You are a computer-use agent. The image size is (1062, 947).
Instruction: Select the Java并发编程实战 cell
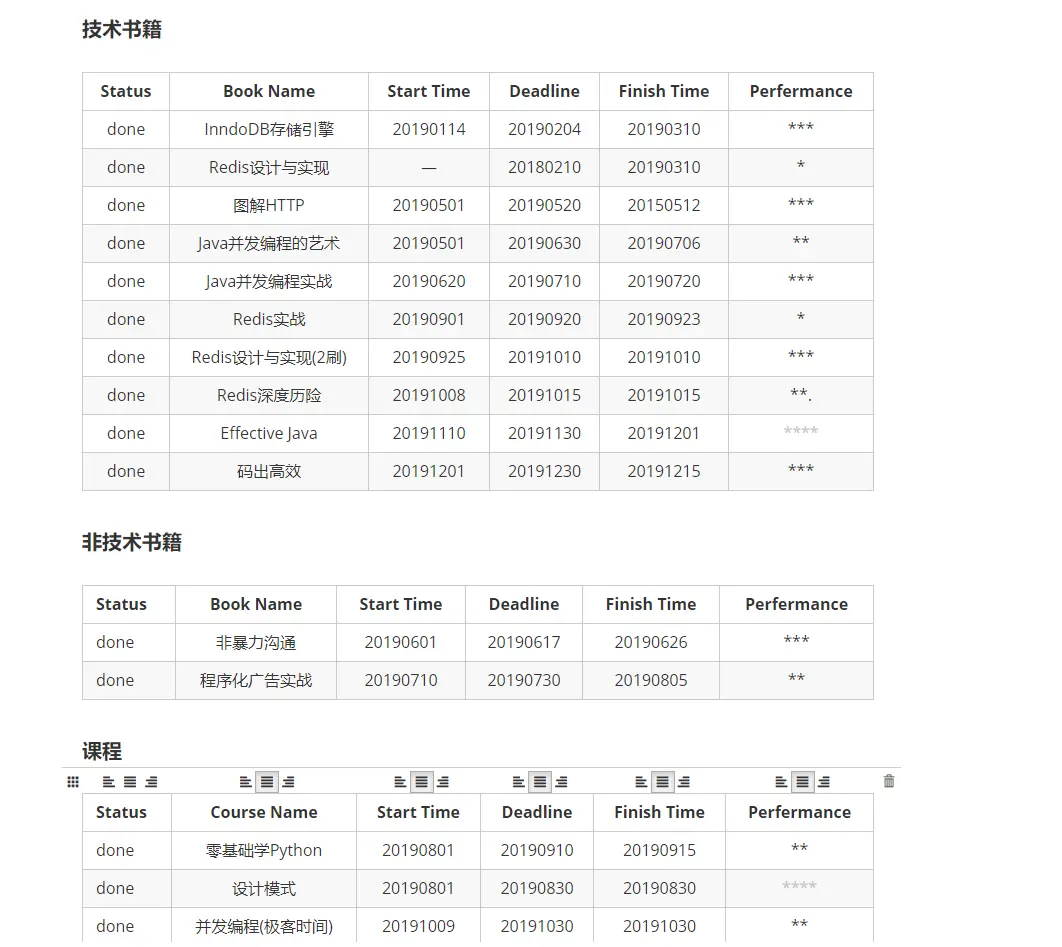pyautogui.click(x=269, y=281)
